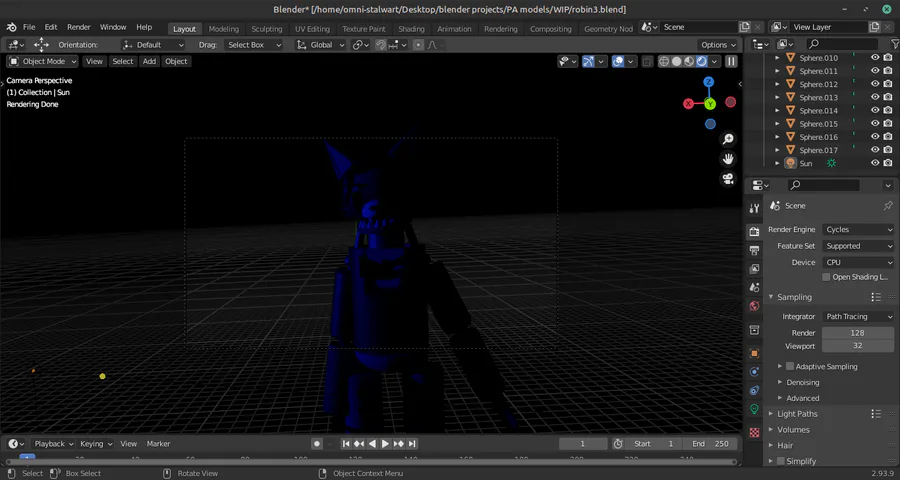Open the Texture properties checker icon

(754, 433)
